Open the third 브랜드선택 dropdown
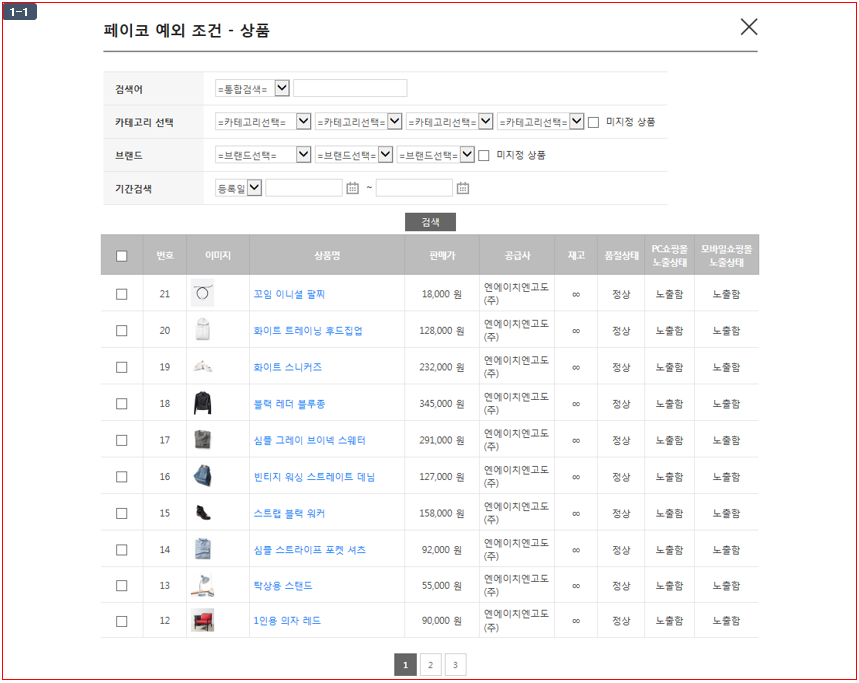The image size is (859, 683). [436, 155]
